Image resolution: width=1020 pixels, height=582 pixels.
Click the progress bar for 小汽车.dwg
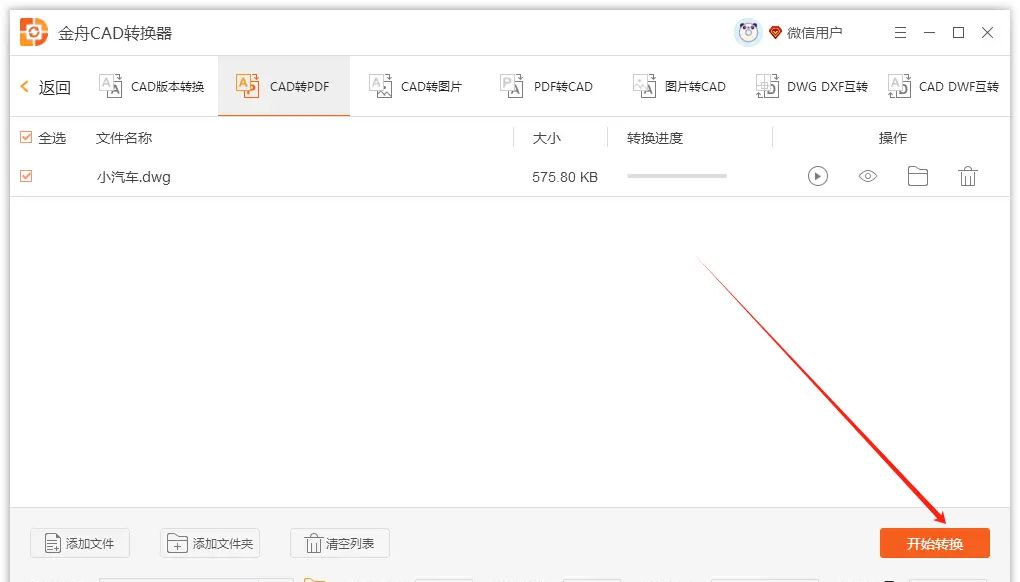677,176
